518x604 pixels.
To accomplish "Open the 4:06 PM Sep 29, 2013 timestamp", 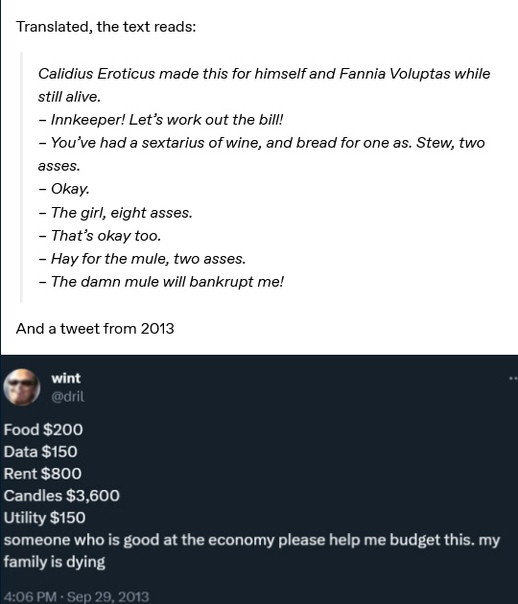I will pyautogui.click(x=76, y=597).
